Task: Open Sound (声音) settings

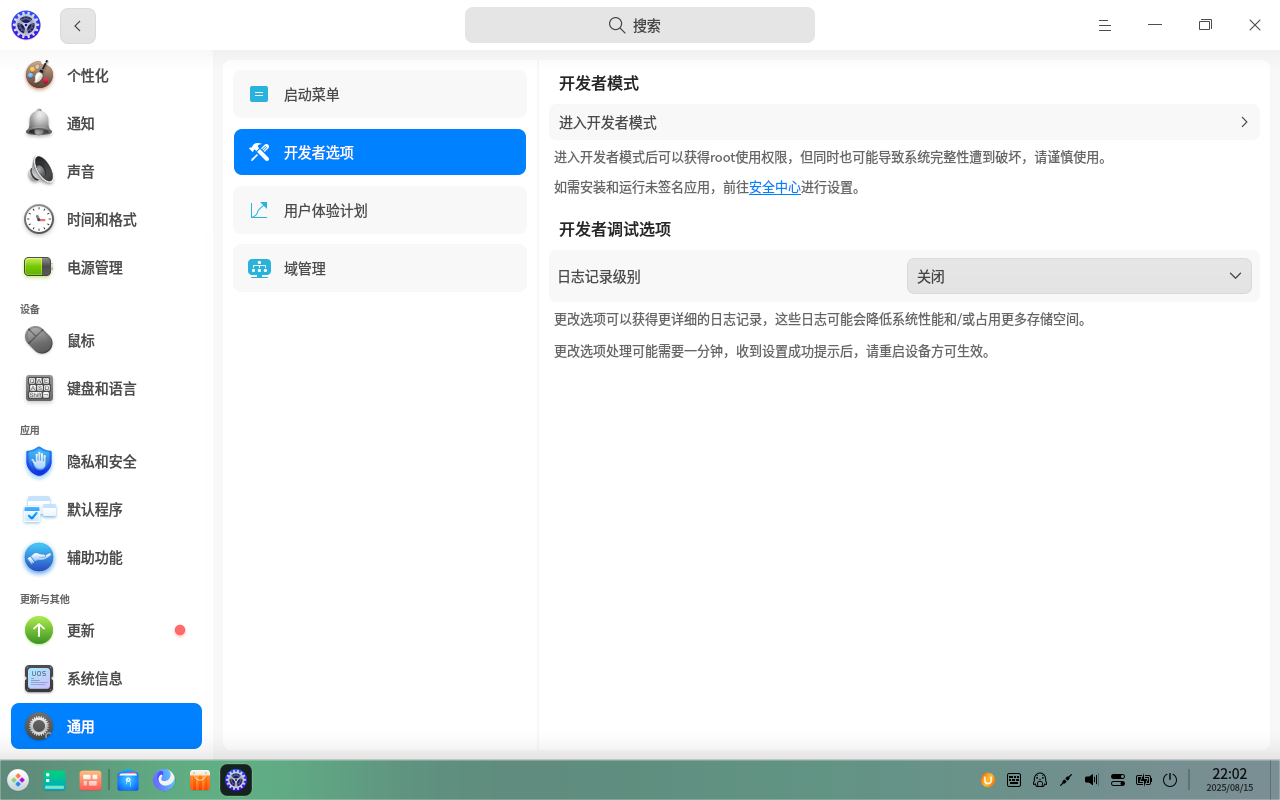Action: click(80, 172)
